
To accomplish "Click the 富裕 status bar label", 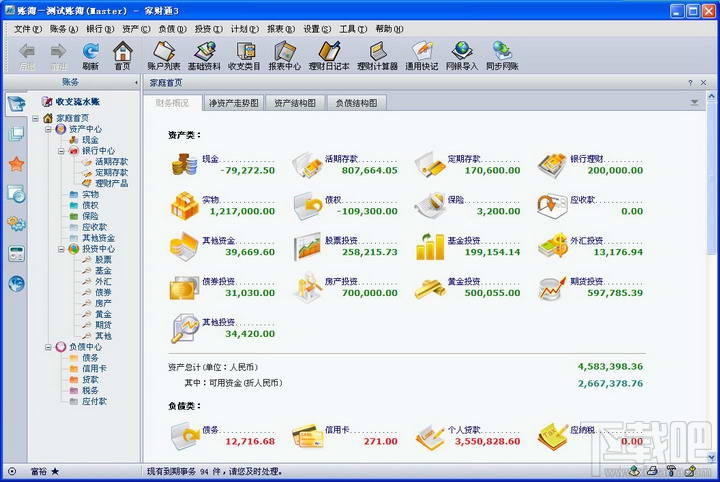I will point(38,471).
